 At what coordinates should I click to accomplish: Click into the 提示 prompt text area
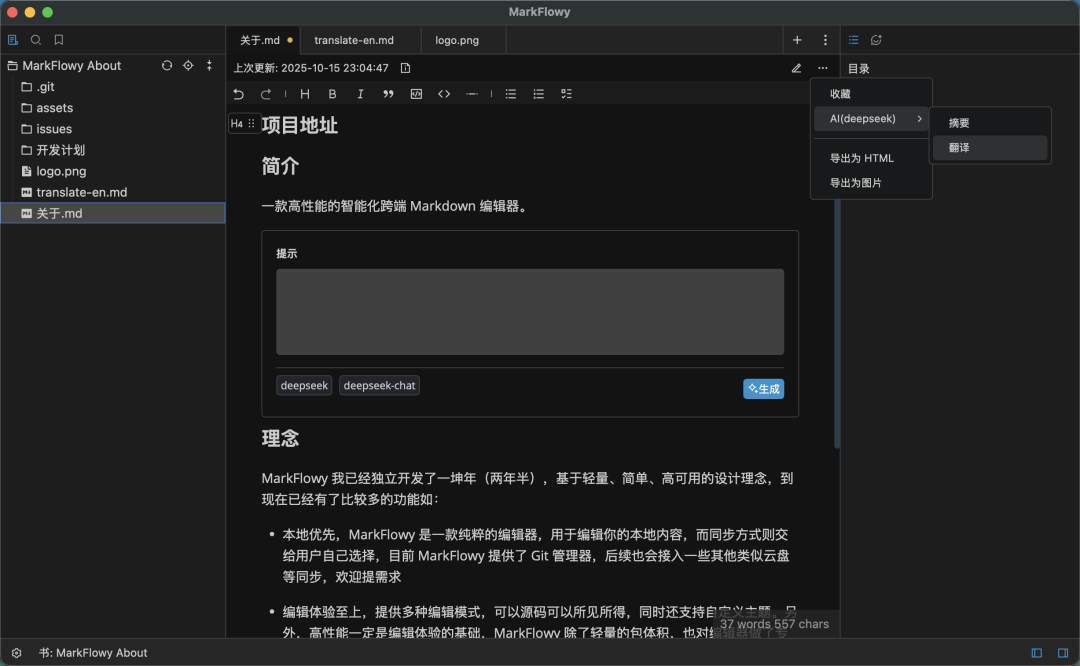(529, 311)
